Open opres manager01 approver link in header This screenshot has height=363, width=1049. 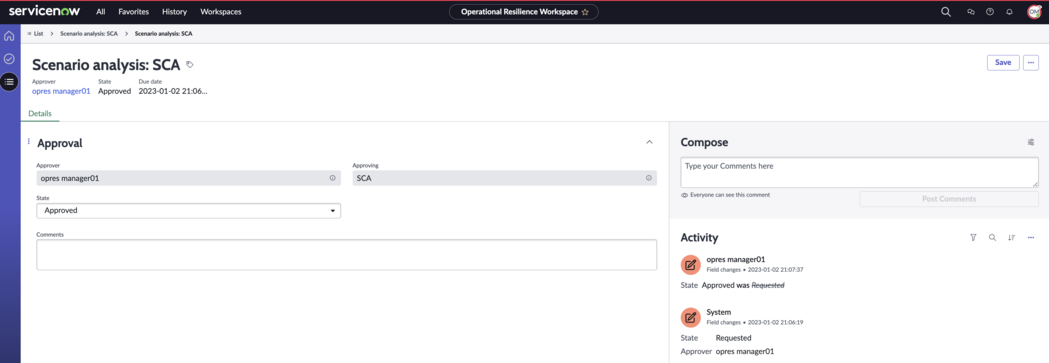pos(61,92)
